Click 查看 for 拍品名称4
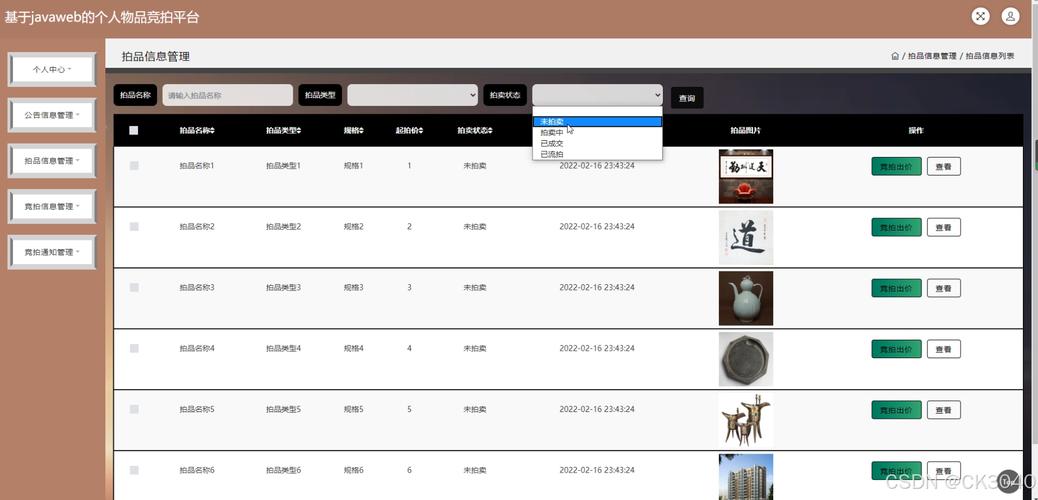This screenshot has width=1038, height=500. [943, 349]
